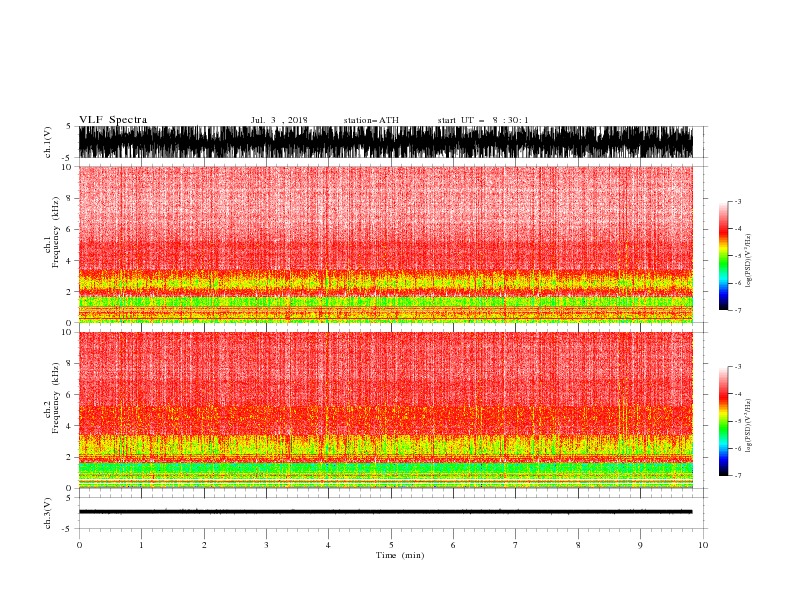
Task: Click the ch.2 frequency axis "10" tick label
Action: click(x=67, y=332)
